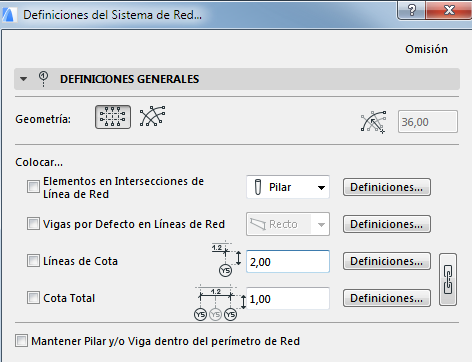The width and height of the screenshot is (472, 362).
Task: Click the 2,00 dimension line field
Action: [x=288, y=261]
